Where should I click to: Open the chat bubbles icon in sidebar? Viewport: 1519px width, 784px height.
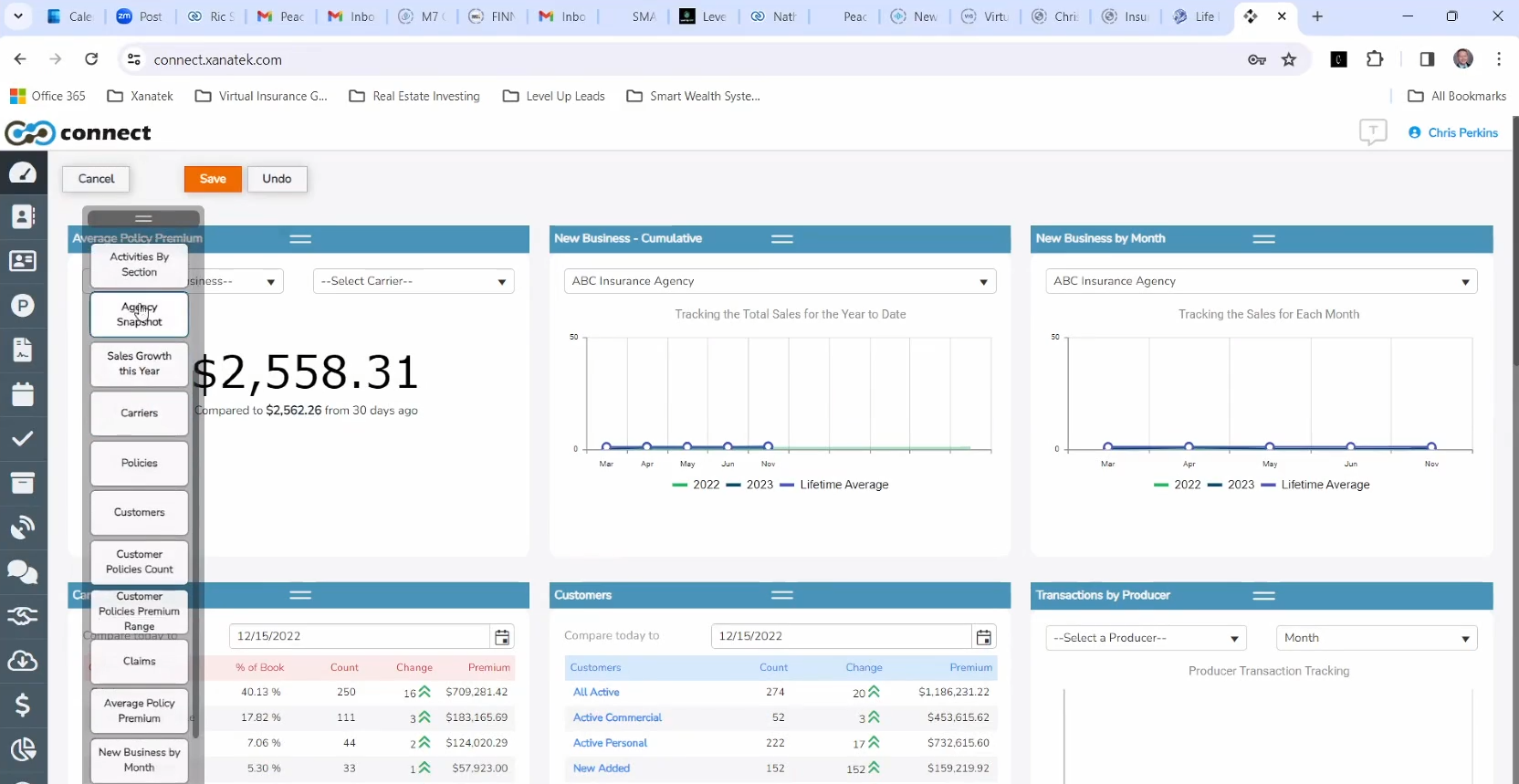point(23,572)
